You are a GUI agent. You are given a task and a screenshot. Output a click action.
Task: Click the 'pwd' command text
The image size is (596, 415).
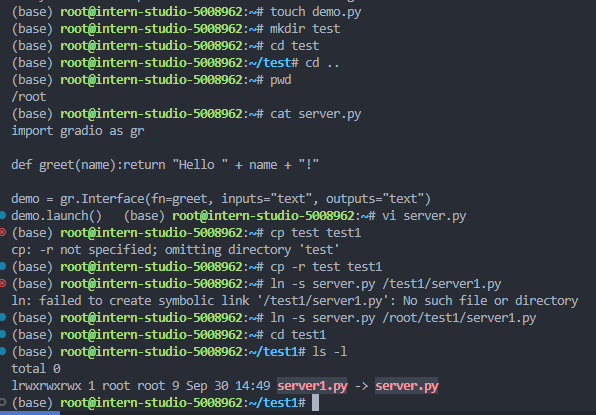click(281, 80)
